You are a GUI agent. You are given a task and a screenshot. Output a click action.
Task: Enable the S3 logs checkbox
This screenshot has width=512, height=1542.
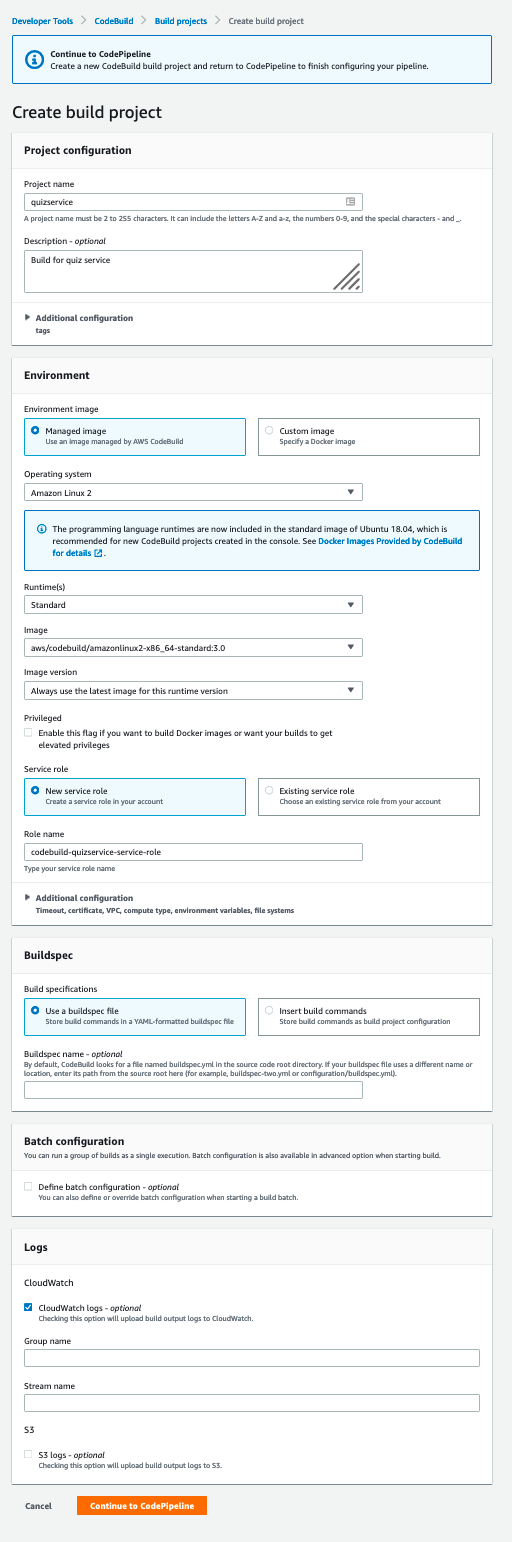point(28,1454)
